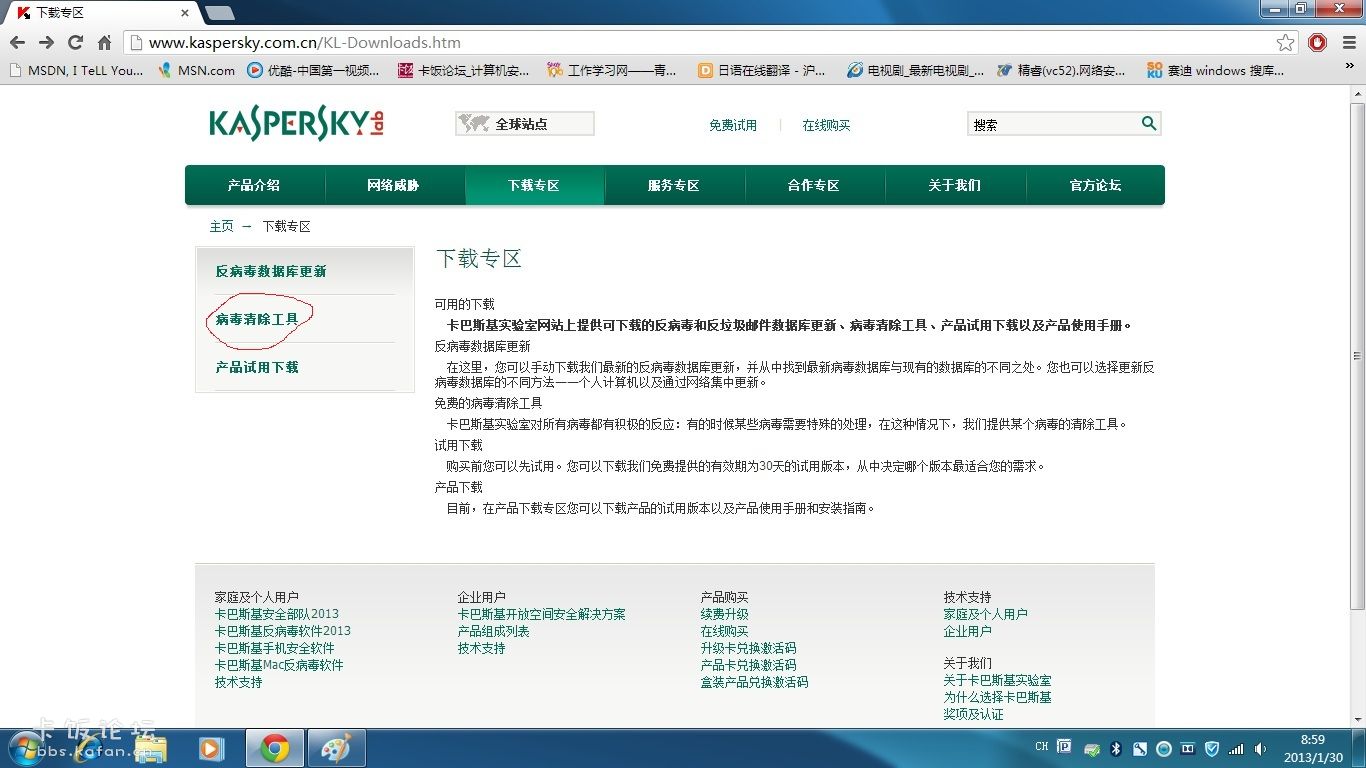Launch Windows Media Player from taskbar

coord(211,748)
